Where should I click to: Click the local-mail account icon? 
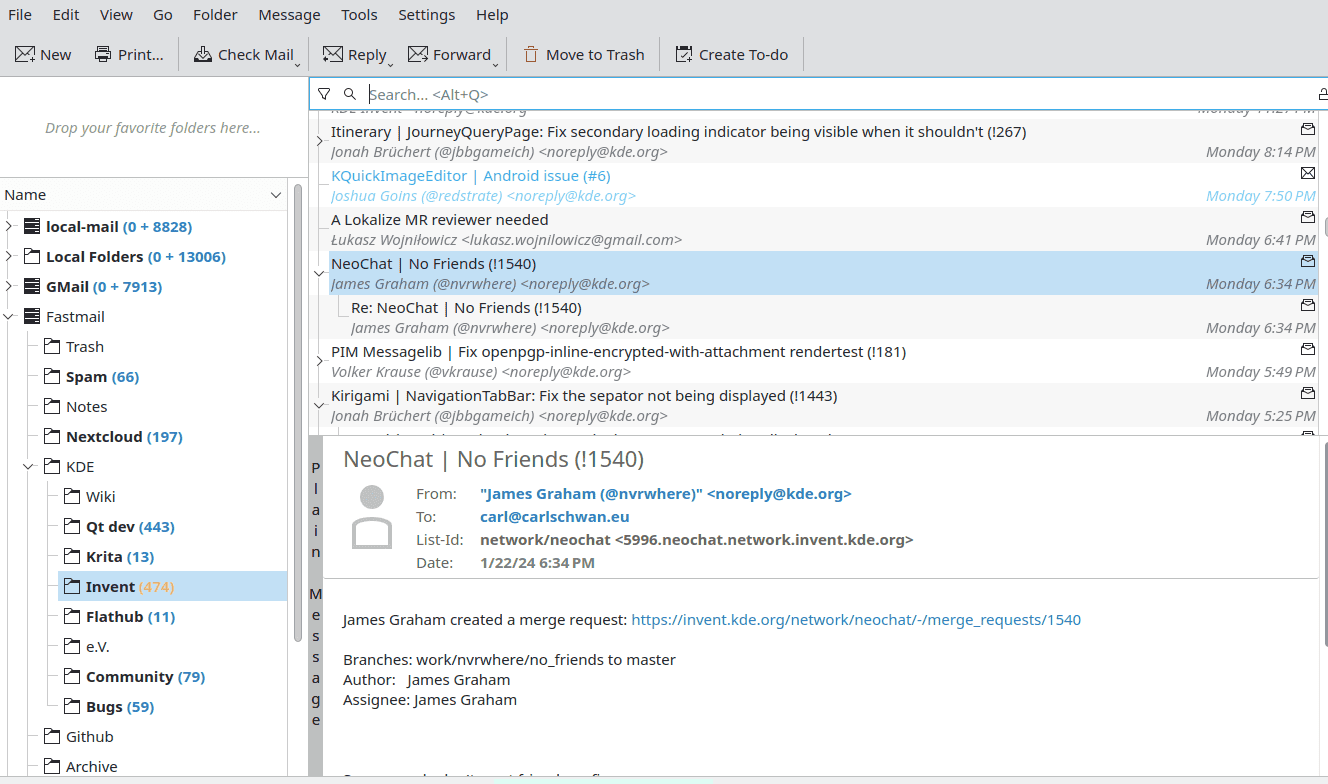coord(31,226)
